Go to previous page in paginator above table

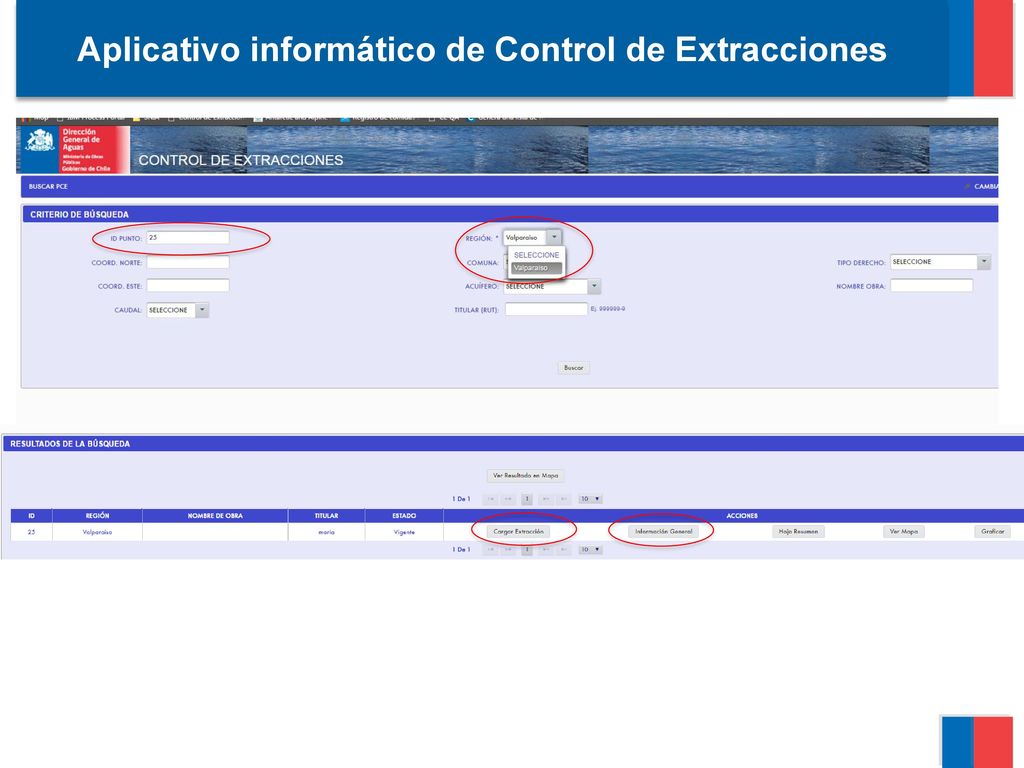tap(508, 499)
